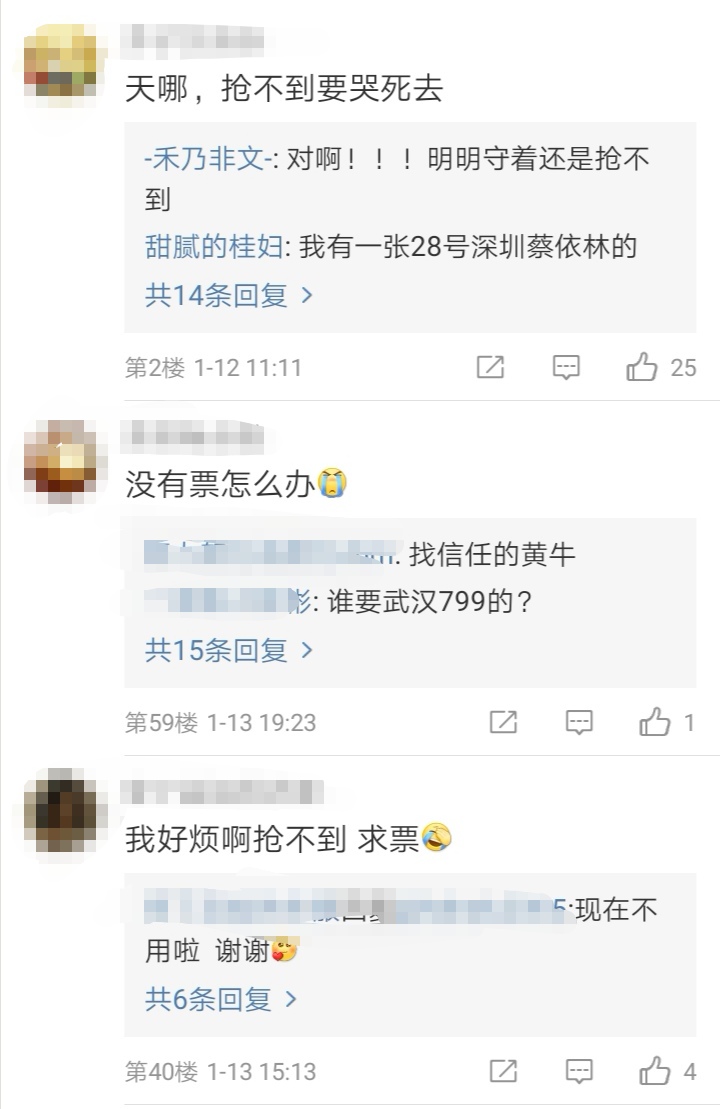Click the crying emoji after 没有票怎么办
The width and height of the screenshot is (720, 1109).
coord(332,484)
